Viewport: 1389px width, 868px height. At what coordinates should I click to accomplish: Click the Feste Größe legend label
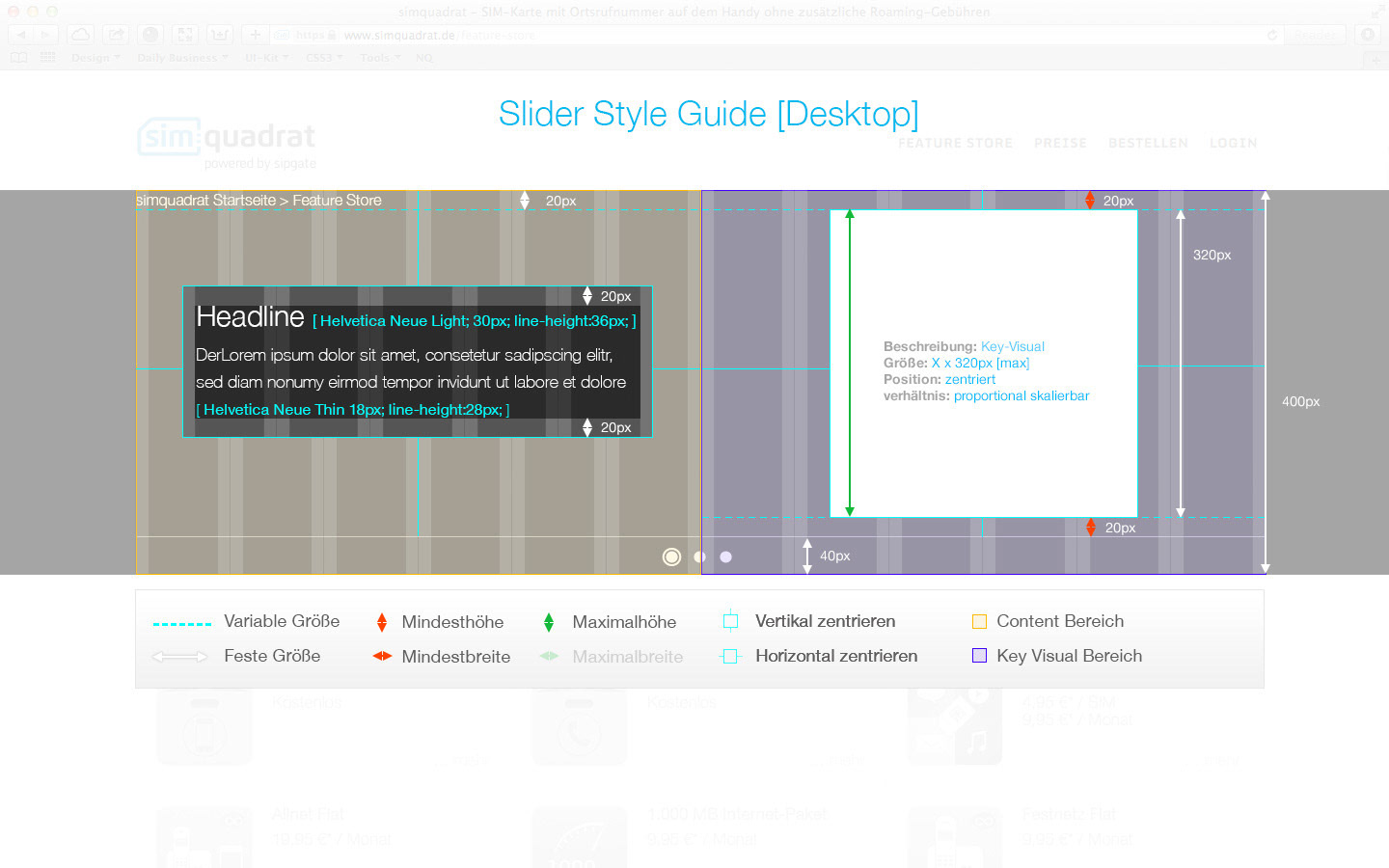[272, 656]
